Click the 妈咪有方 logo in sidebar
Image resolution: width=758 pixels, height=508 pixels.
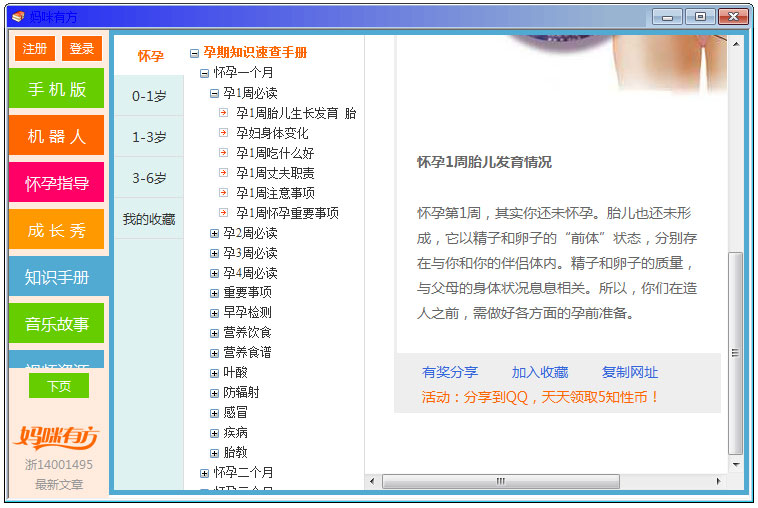pyautogui.click(x=57, y=437)
